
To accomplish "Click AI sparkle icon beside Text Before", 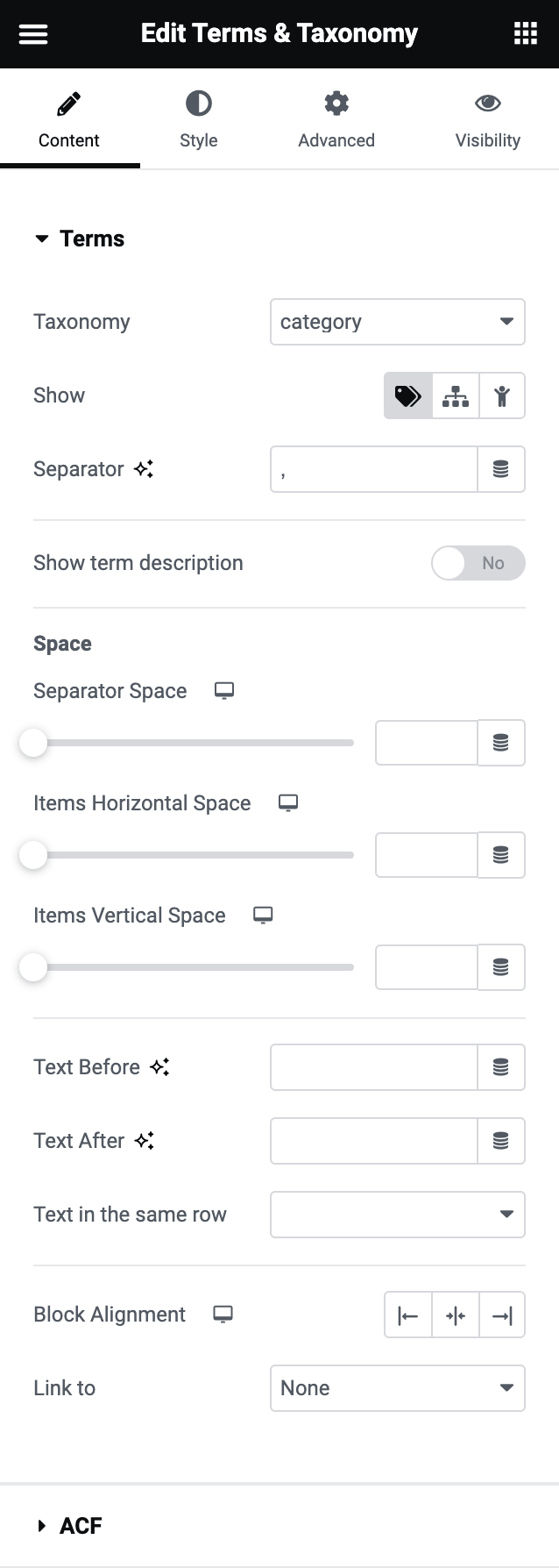I will pyautogui.click(x=159, y=1067).
